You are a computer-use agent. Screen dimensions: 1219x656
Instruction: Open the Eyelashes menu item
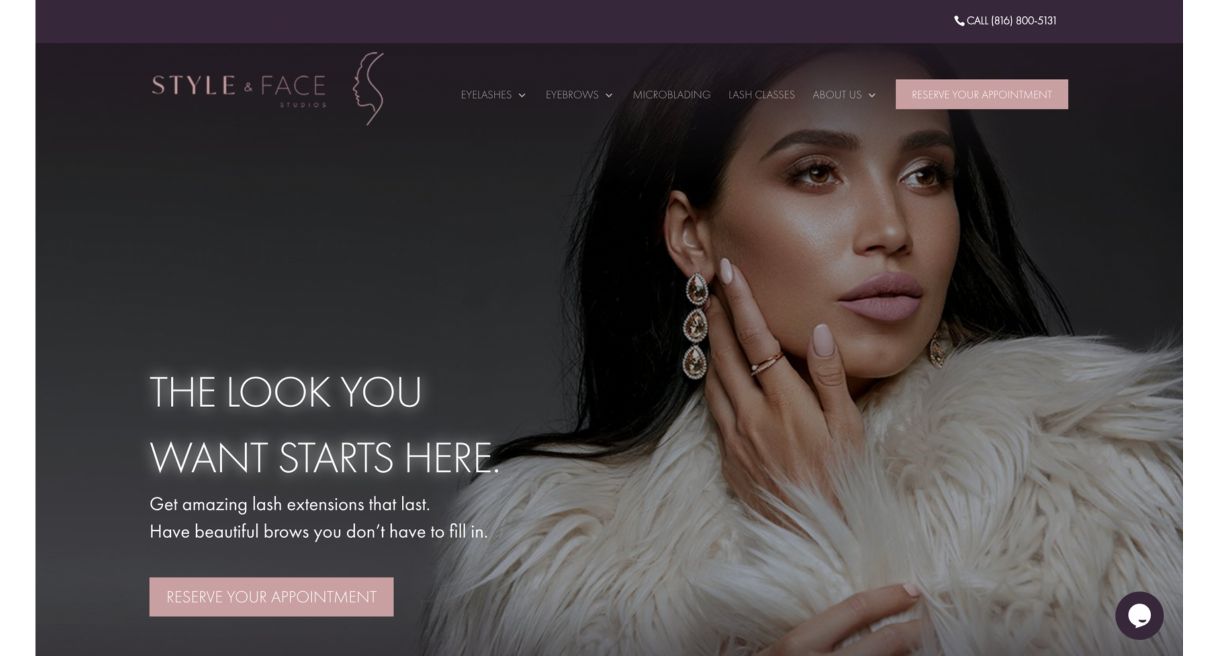tap(486, 95)
